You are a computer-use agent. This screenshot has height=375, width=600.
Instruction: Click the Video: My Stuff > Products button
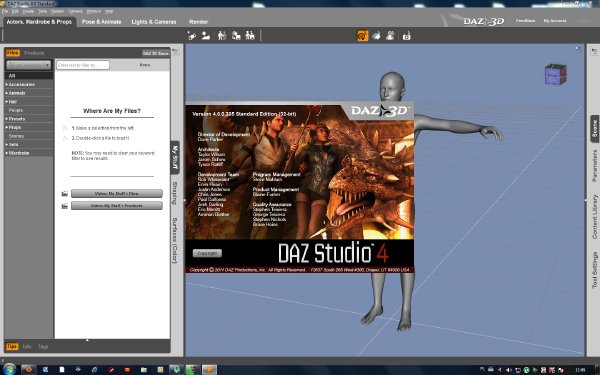click(117, 206)
